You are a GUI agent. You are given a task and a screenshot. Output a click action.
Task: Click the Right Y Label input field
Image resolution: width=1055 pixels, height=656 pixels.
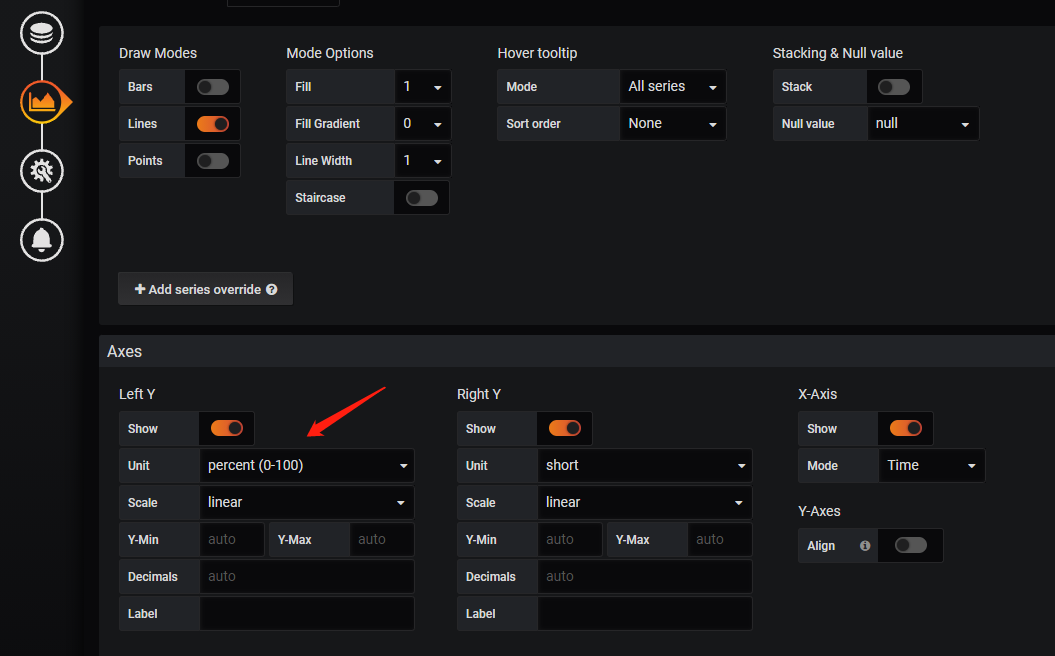645,614
